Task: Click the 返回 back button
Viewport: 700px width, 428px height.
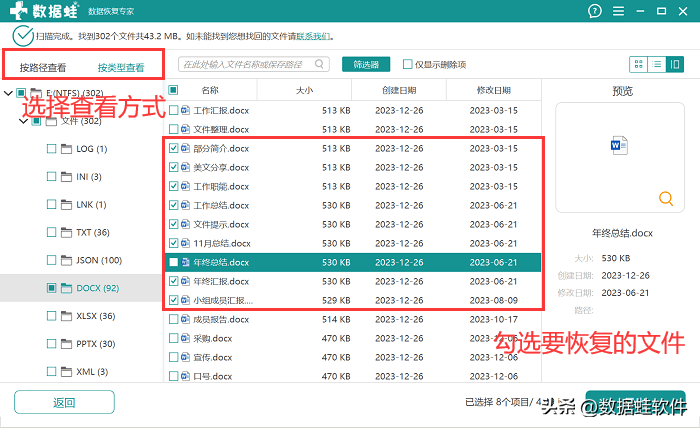Action: coord(64,403)
